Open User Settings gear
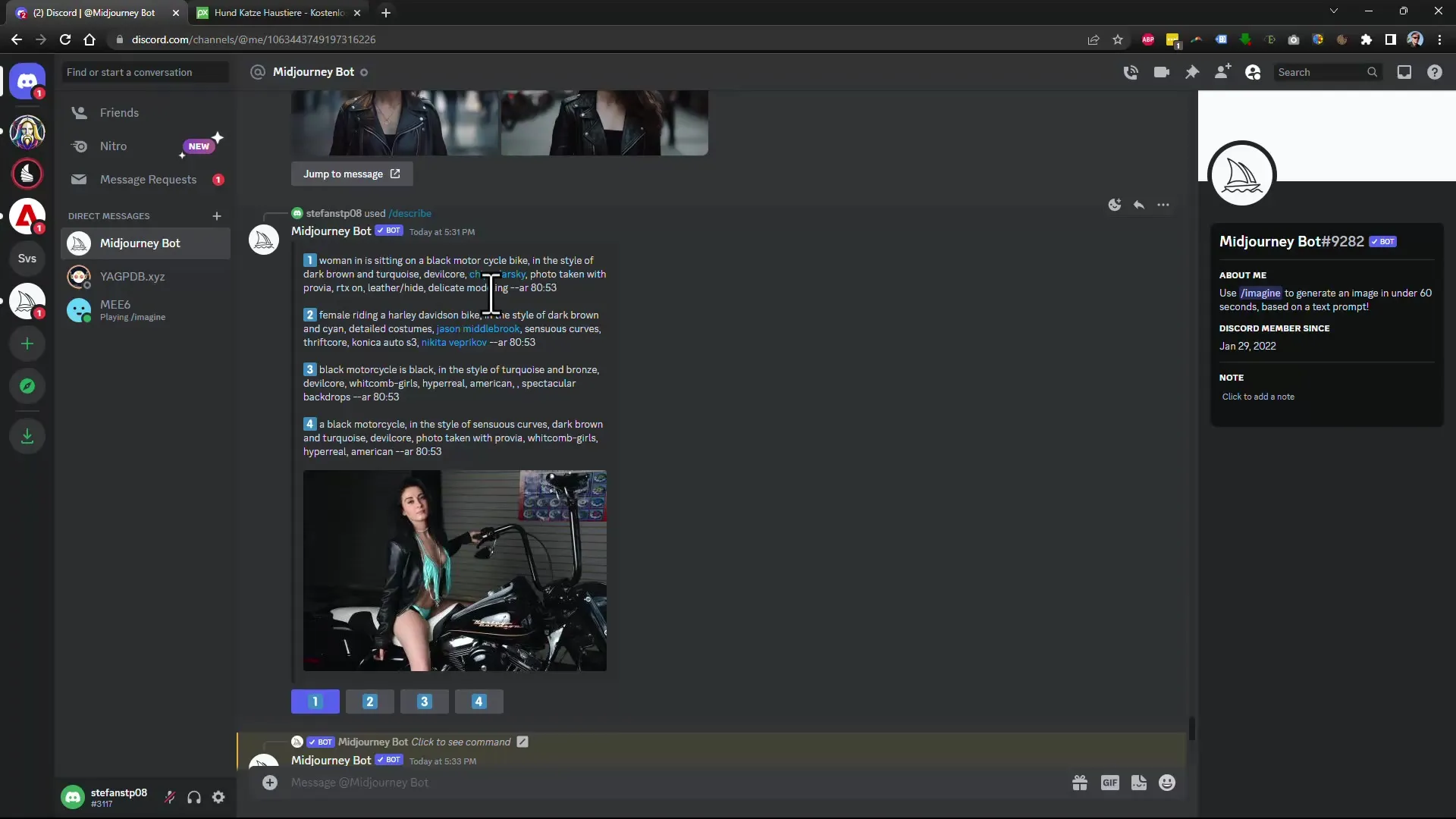This screenshot has height=819, width=1456. click(218, 797)
